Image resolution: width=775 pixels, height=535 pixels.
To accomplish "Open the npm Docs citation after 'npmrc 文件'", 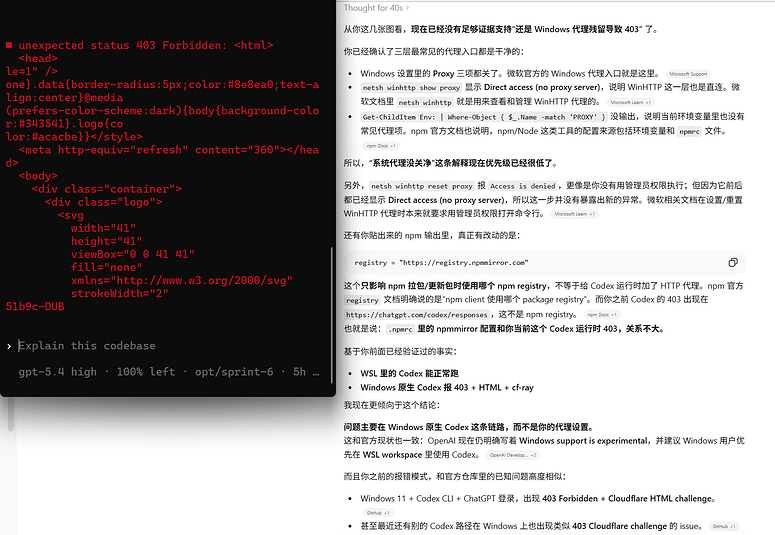I will click(381, 146).
